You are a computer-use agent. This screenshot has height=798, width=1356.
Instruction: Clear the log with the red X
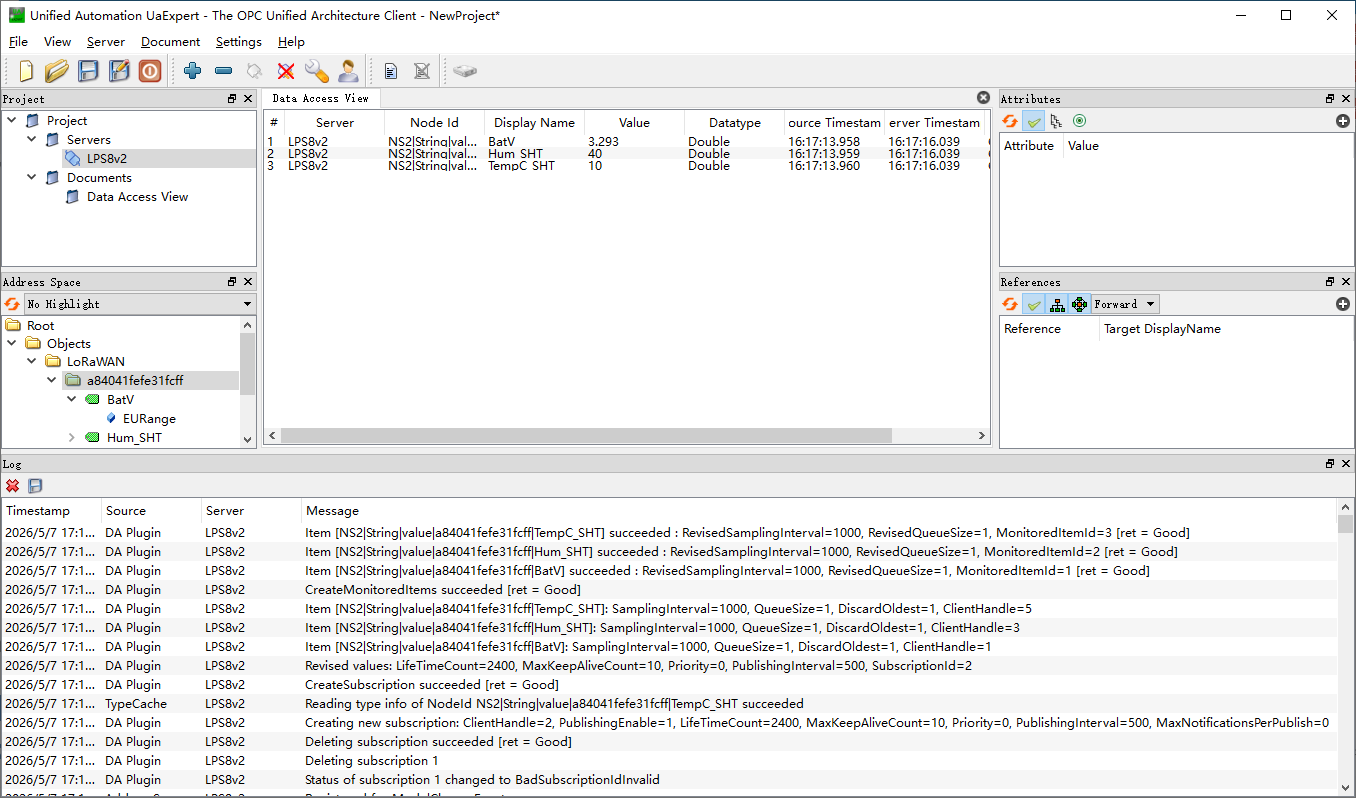[13, 486]
